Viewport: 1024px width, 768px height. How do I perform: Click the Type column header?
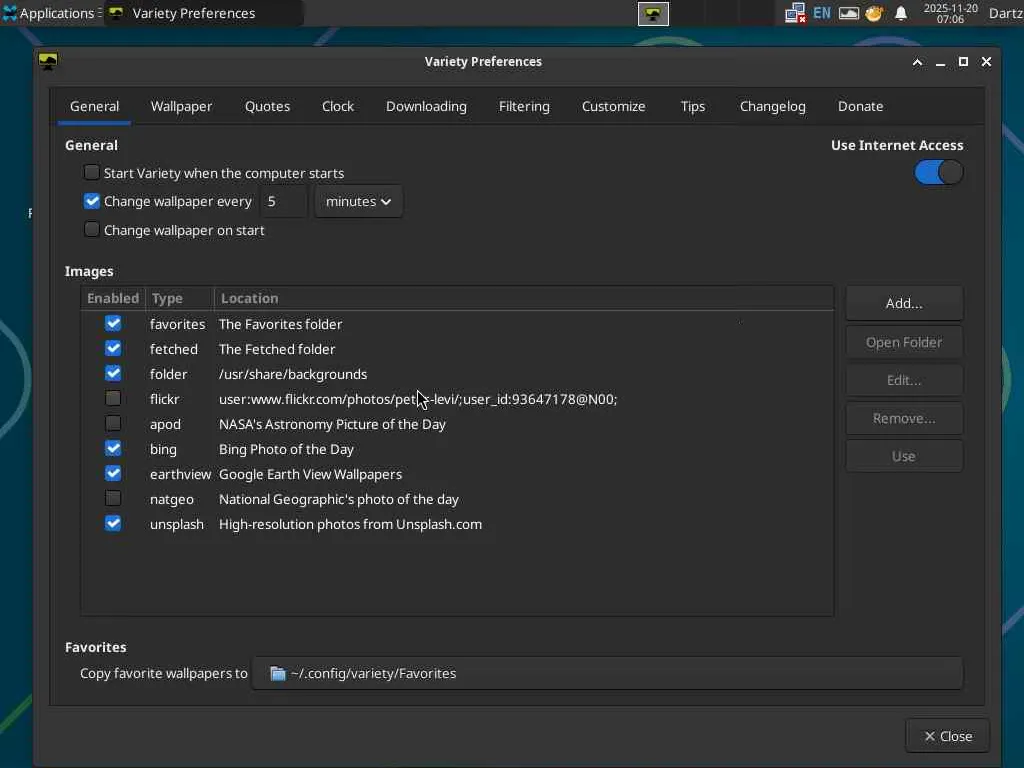(x=180, y=298)
